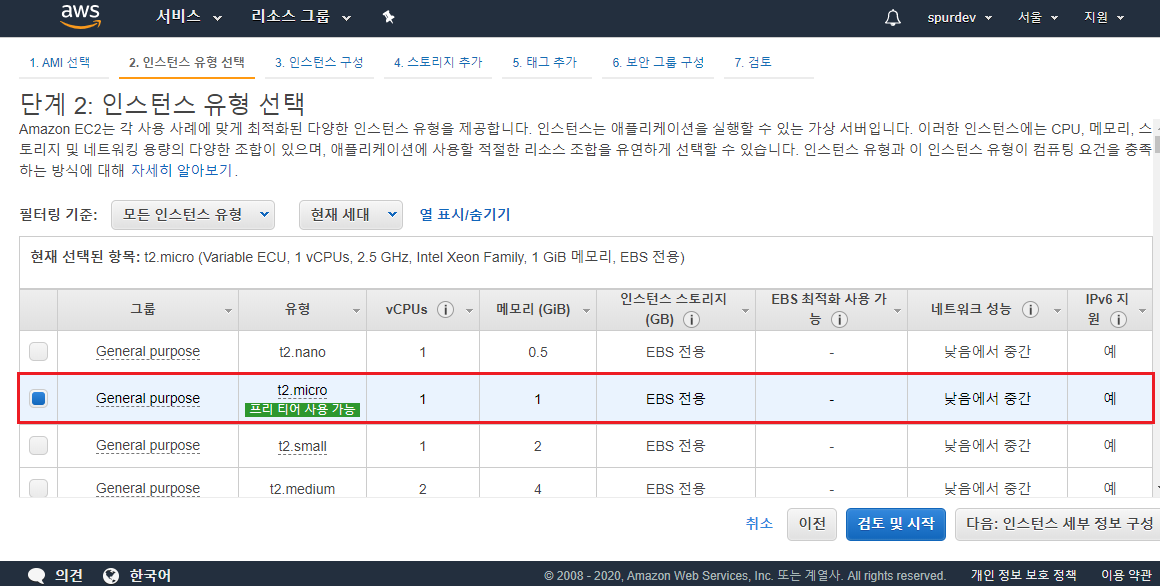
Task: Open the notifications bell
Action: click(893, 18)
